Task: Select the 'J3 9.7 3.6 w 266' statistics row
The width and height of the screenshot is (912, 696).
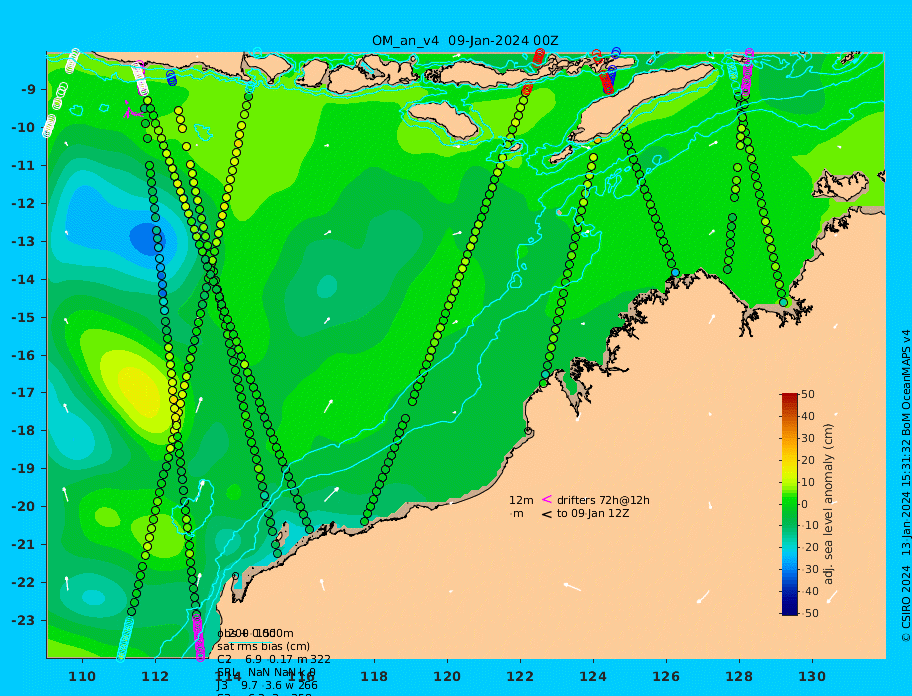Action: point(267,686)
